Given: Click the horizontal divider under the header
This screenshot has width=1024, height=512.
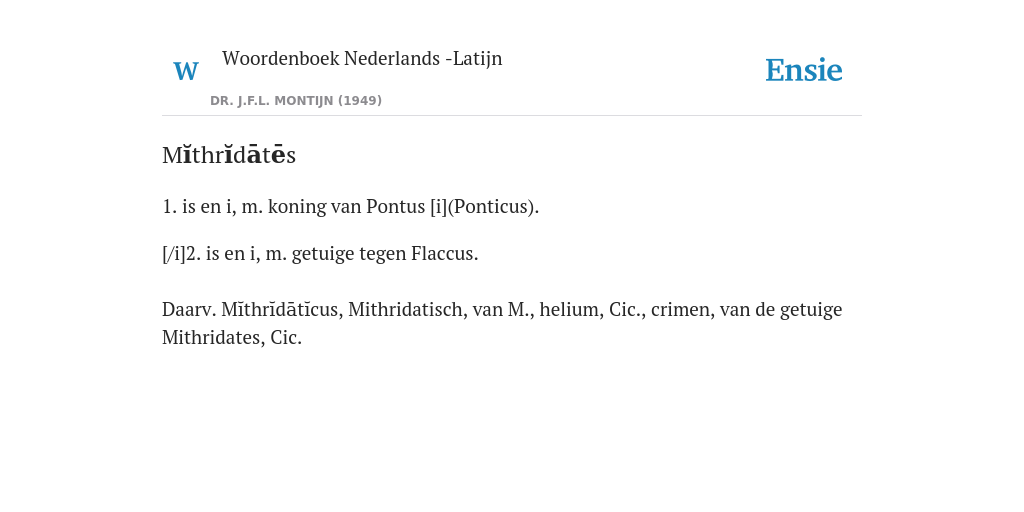Looking at the screenshot, I should [x=512, y=116].
